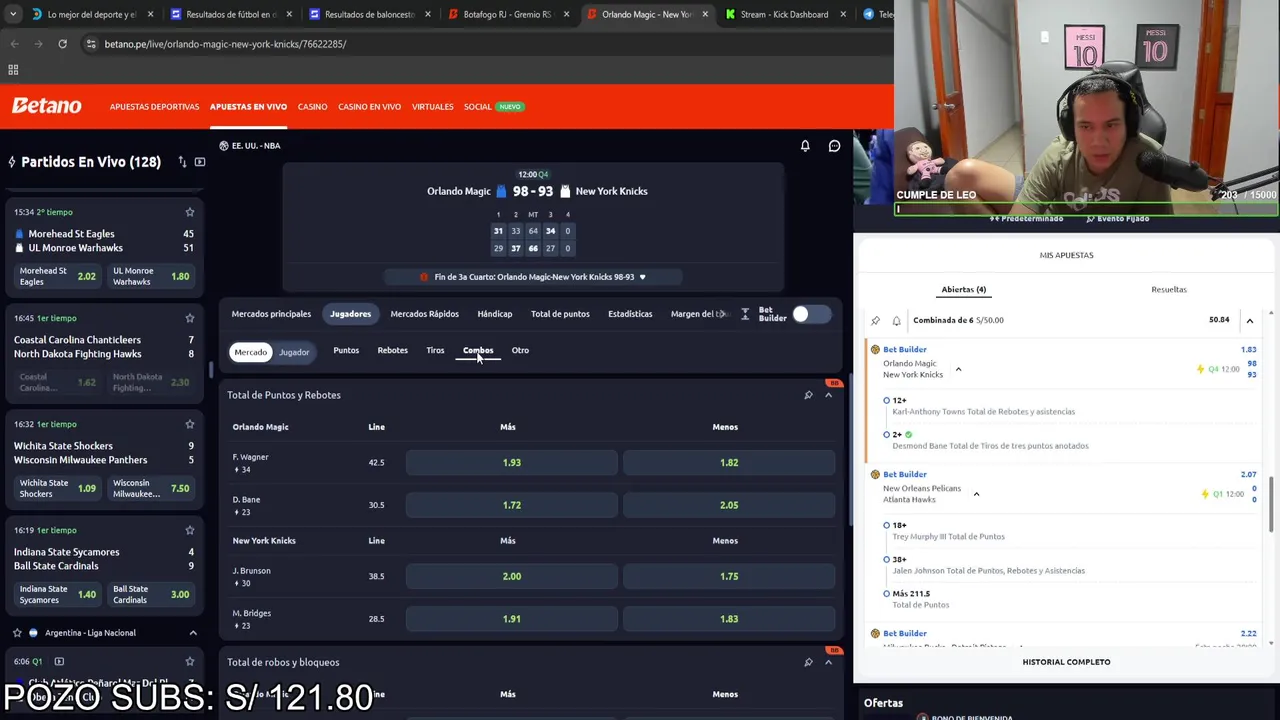Pick Morehead St Eagles at 2.02
1280x720 pixels.
[58, 277]
